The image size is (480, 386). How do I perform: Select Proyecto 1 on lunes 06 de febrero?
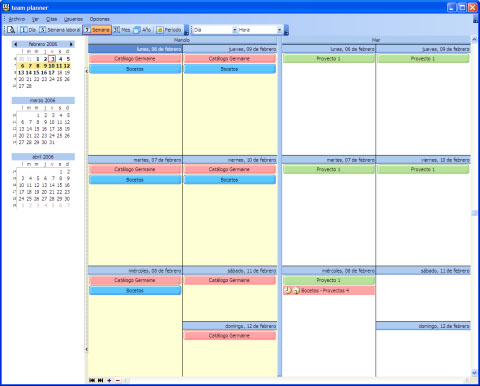tap(329, 59)
